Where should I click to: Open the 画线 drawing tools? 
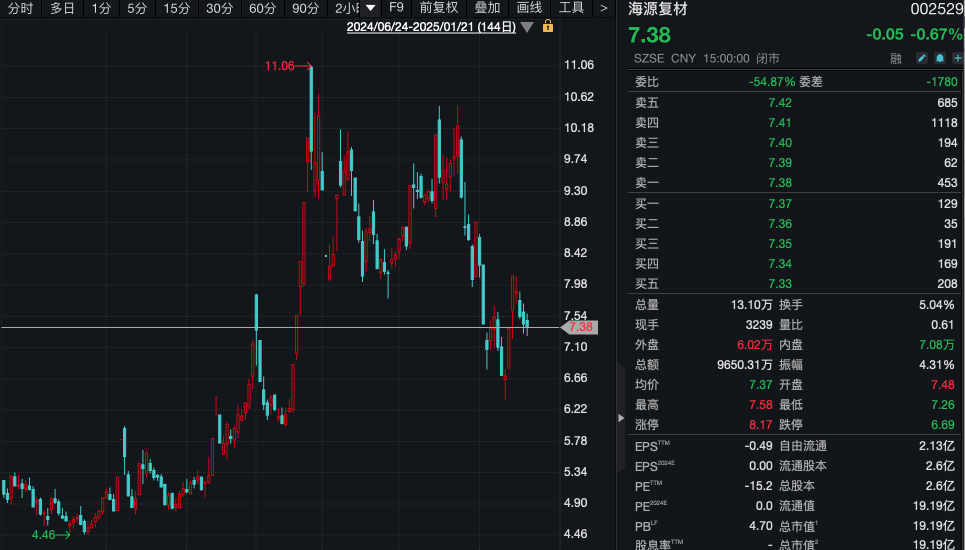(x=529, y=8)
